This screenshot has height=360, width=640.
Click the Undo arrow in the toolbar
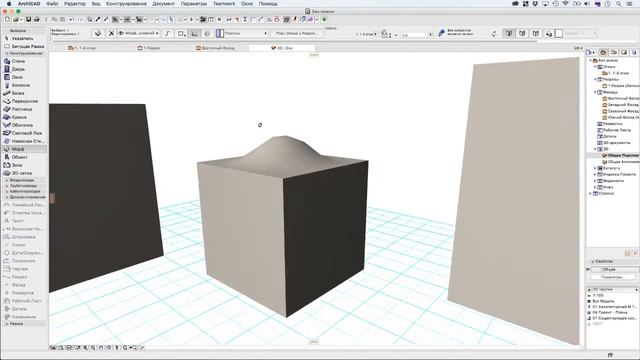click(71, 19)
